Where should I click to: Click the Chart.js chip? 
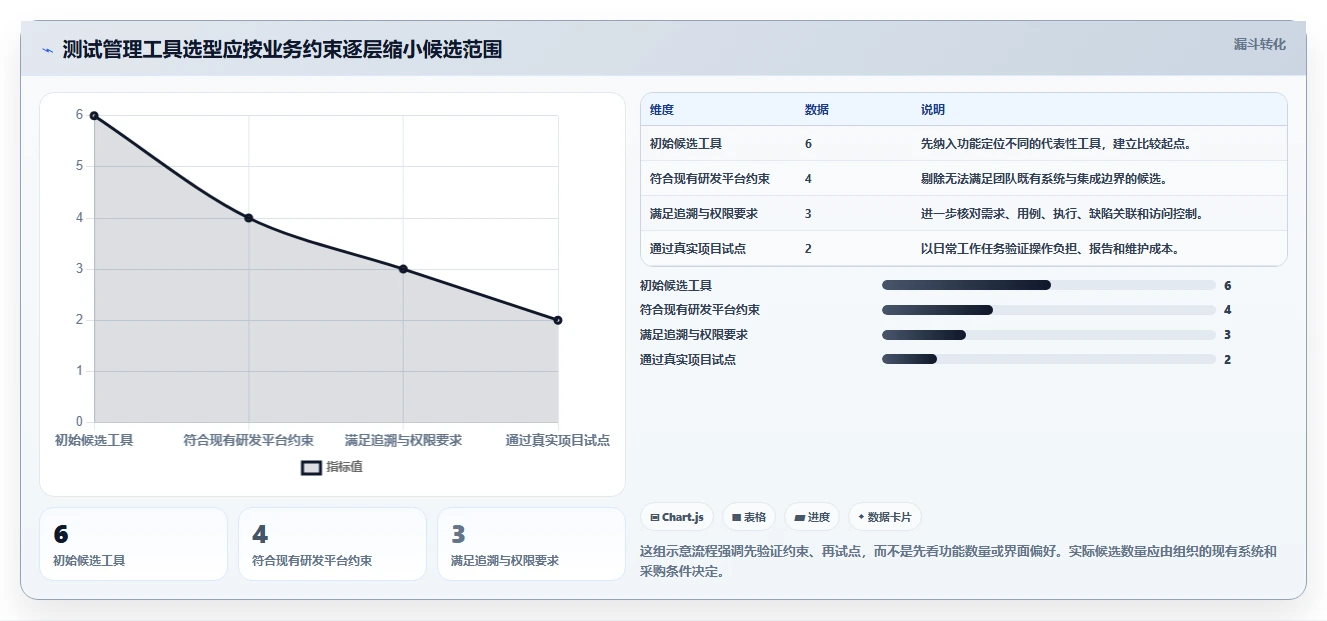click(x=677, y=517)
